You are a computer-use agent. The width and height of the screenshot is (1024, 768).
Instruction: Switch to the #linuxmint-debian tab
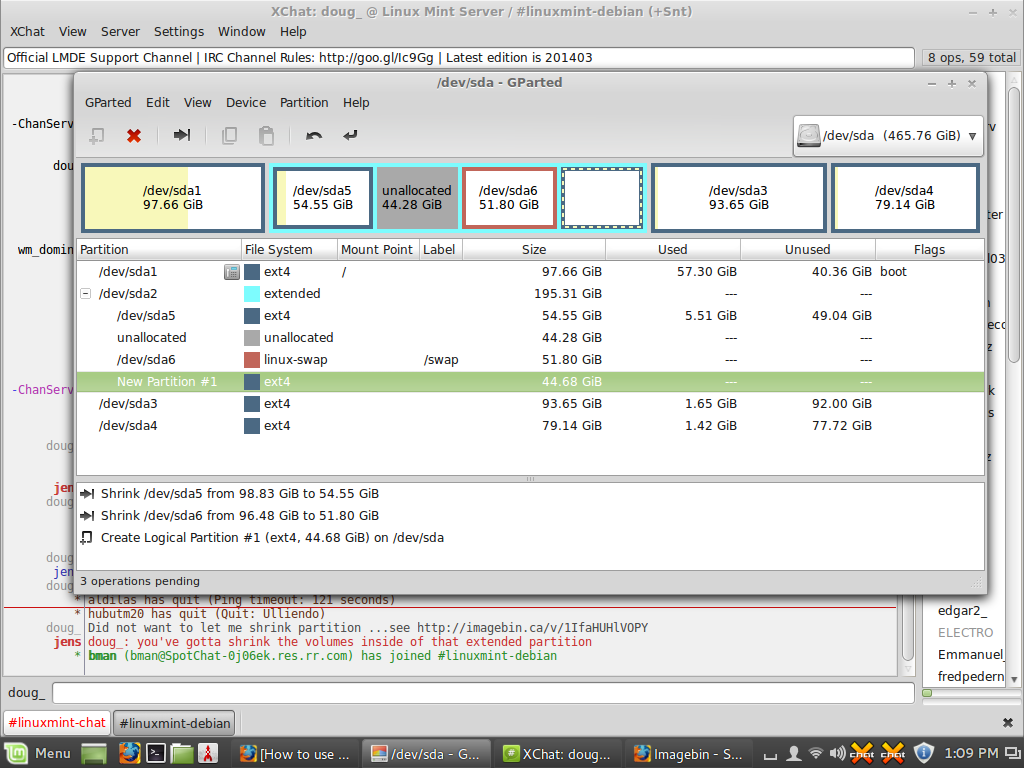pyautogui.click(x=174, y=723)
